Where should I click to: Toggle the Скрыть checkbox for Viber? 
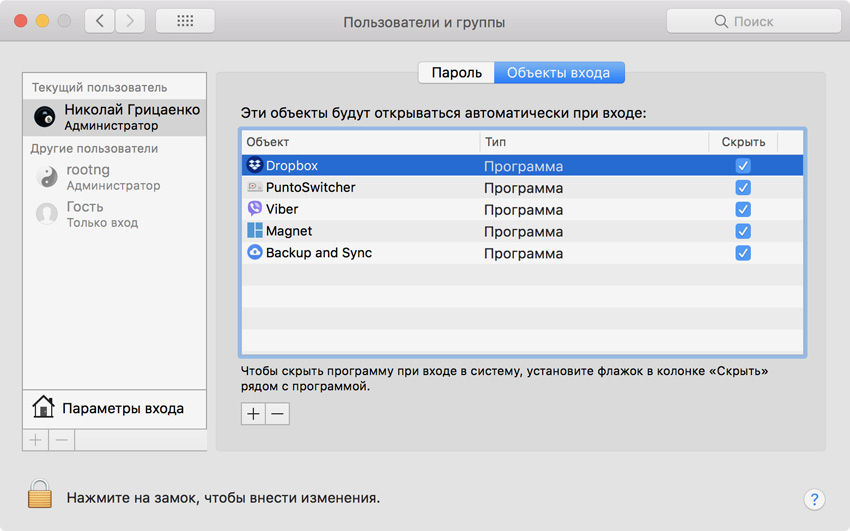(742, 209)
